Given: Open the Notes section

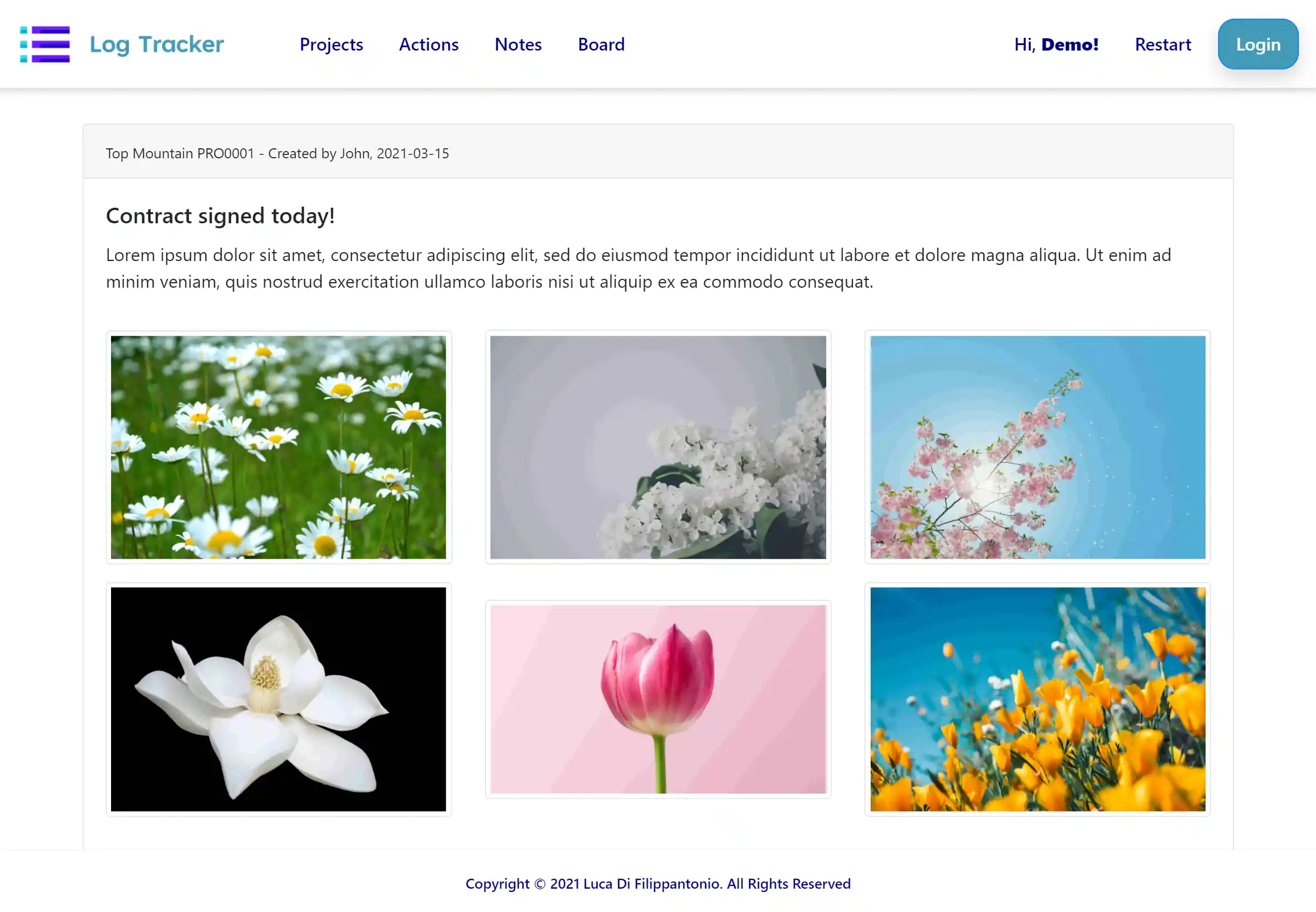Looking at the screenshot, I should click(x=518, y=44).
